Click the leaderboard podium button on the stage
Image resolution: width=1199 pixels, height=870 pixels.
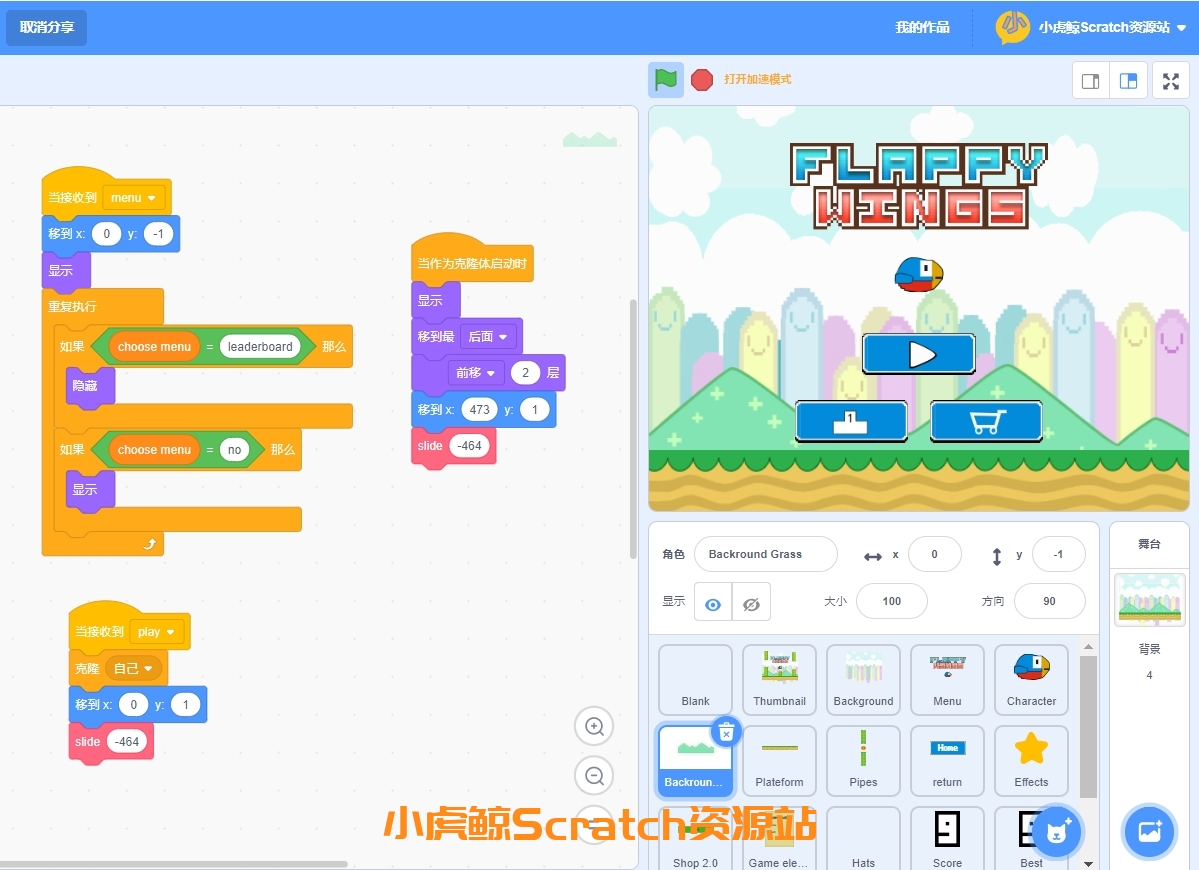[851, 421]
